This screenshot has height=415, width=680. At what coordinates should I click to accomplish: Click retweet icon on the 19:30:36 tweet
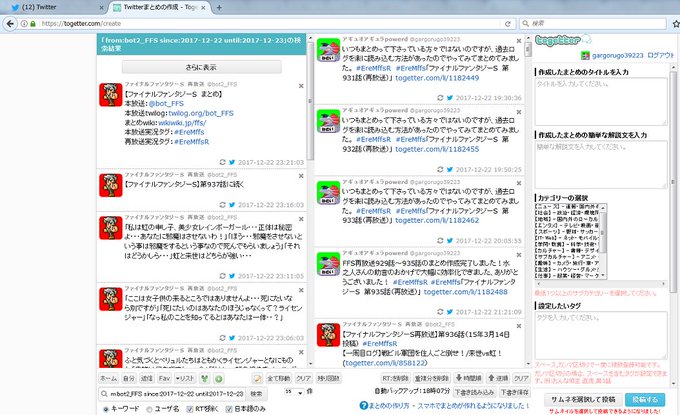coord(440,98)
